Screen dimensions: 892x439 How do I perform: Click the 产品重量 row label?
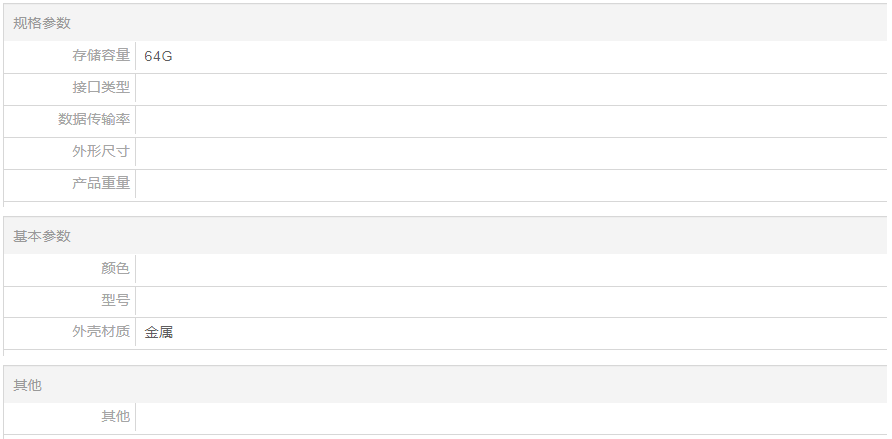(x=101, y=184)
